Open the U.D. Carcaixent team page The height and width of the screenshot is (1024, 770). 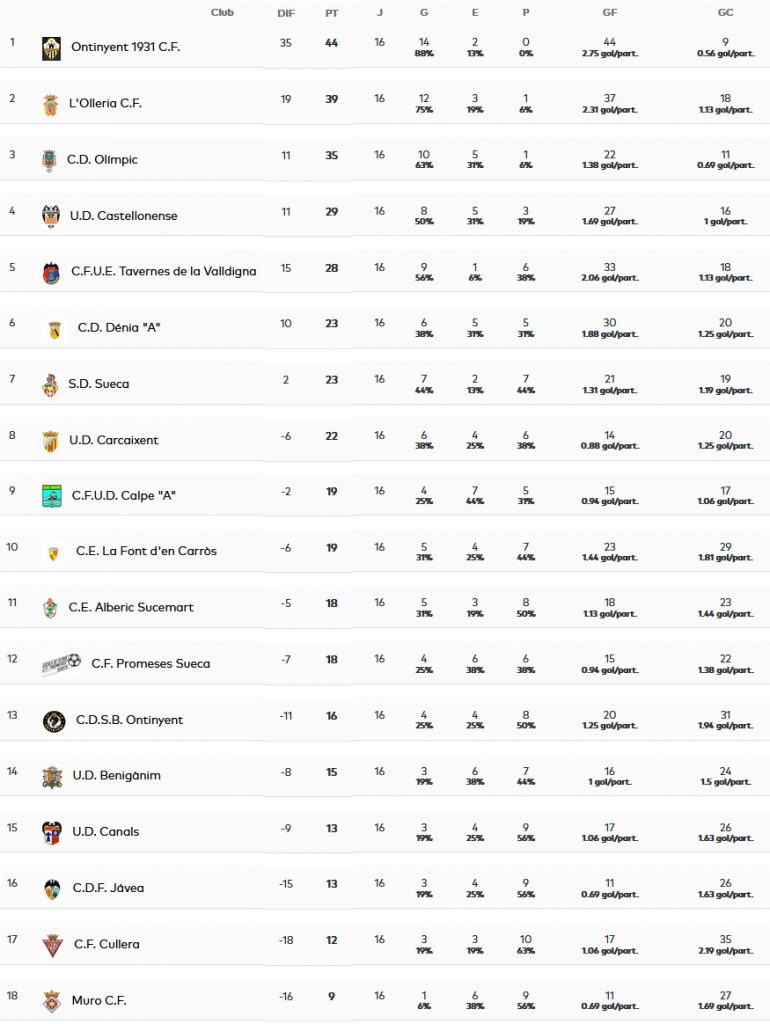[x=113, y=440]
